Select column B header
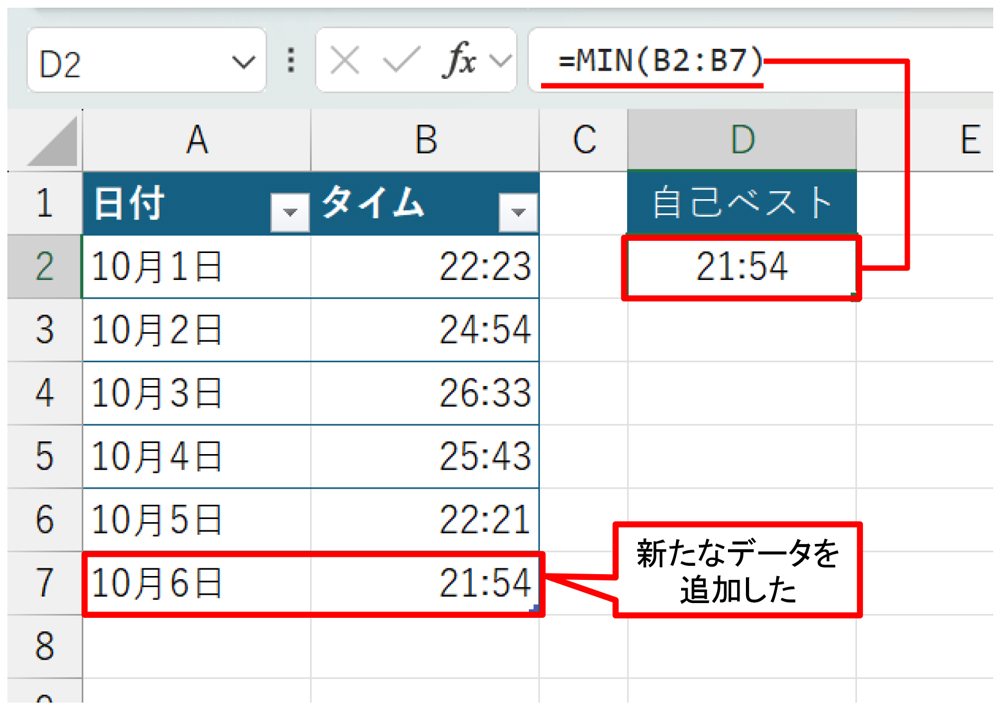Viewport: 1000px width, 709px height. pyautogui.click(x=425, y=140)
